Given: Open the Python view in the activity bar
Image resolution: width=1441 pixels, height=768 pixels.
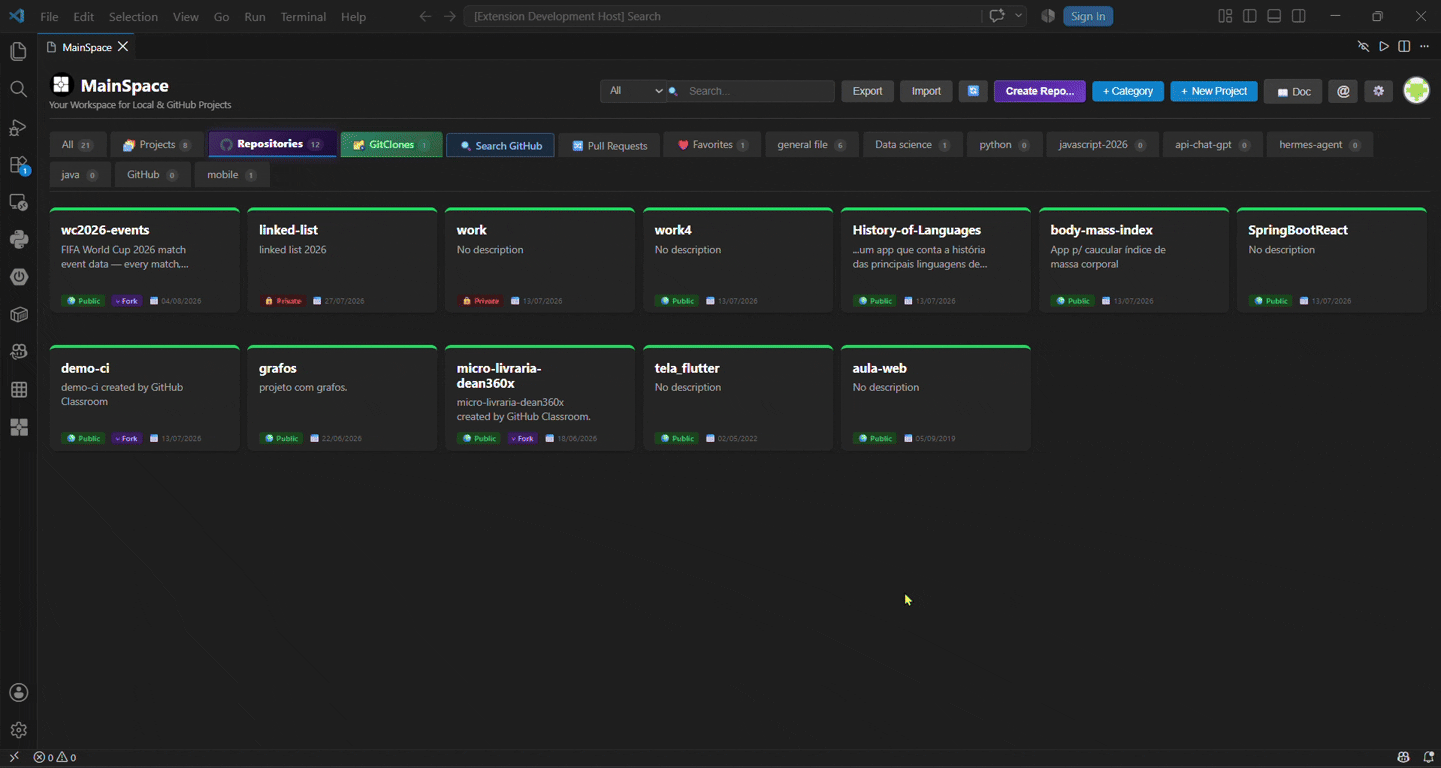Looking at the screenshot, I should (x=18, y=240).
